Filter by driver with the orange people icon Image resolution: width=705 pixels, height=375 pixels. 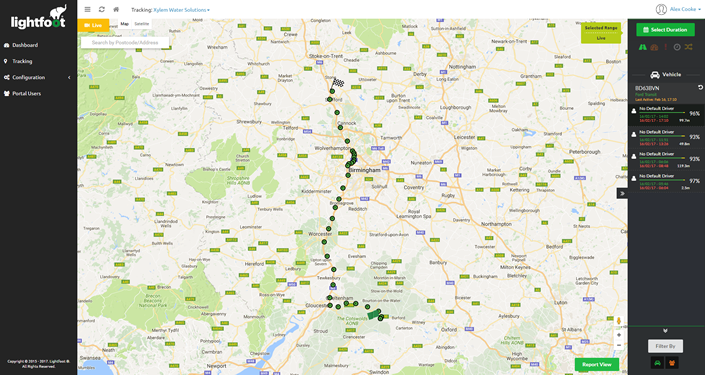(672, 362)
